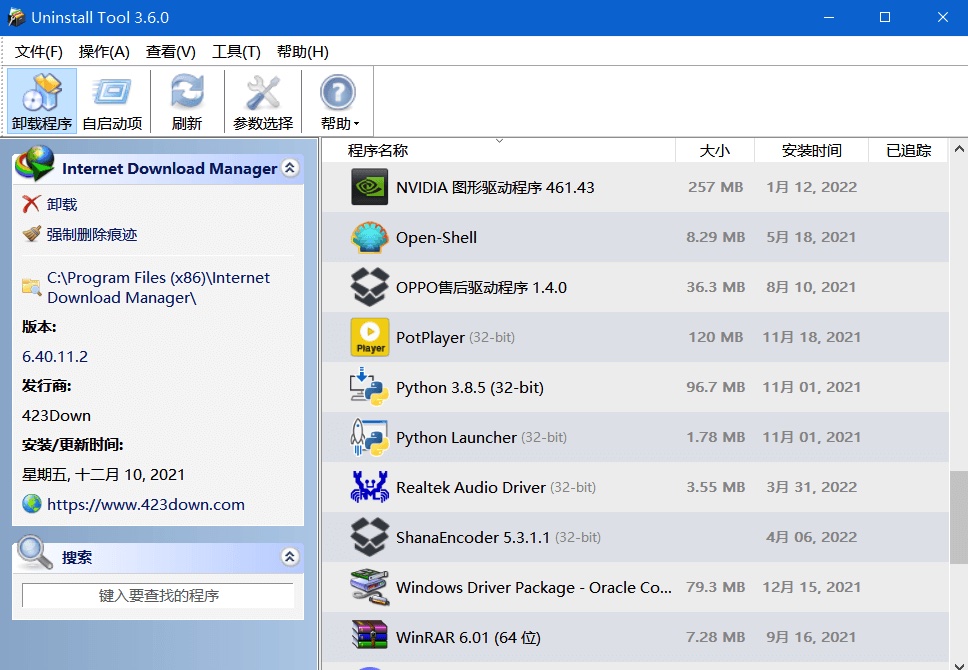Click the Realtek Audio Driver icon
The image size is (968, 670).
coord(370,487)
